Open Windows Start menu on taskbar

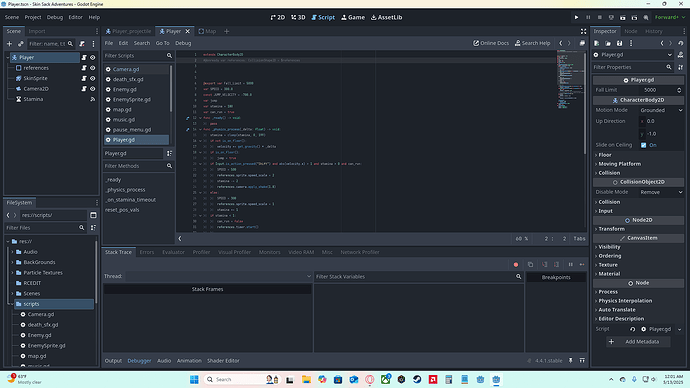[x=194, y=380]
